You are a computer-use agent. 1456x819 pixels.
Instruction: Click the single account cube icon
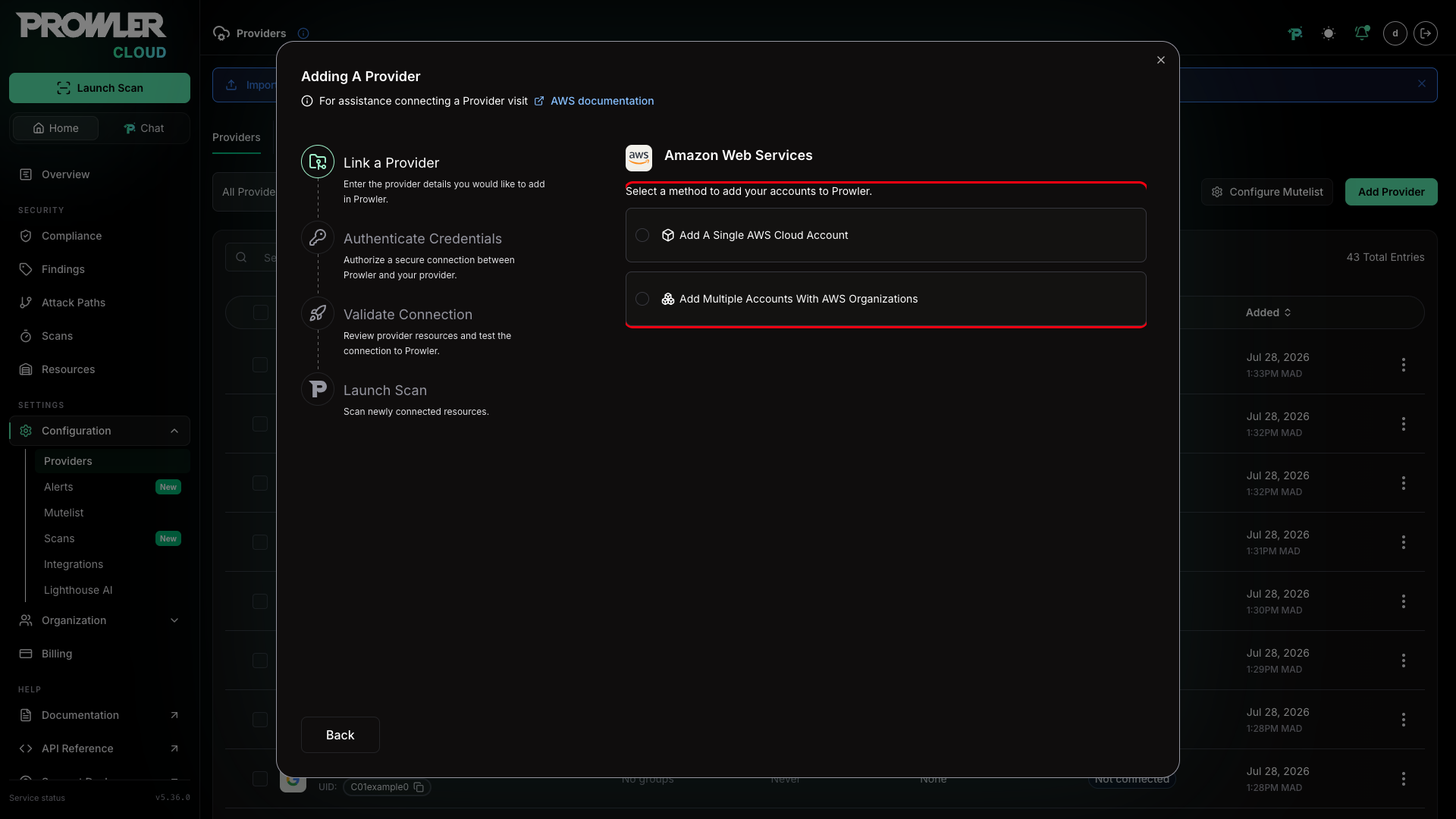click(667, 235)
